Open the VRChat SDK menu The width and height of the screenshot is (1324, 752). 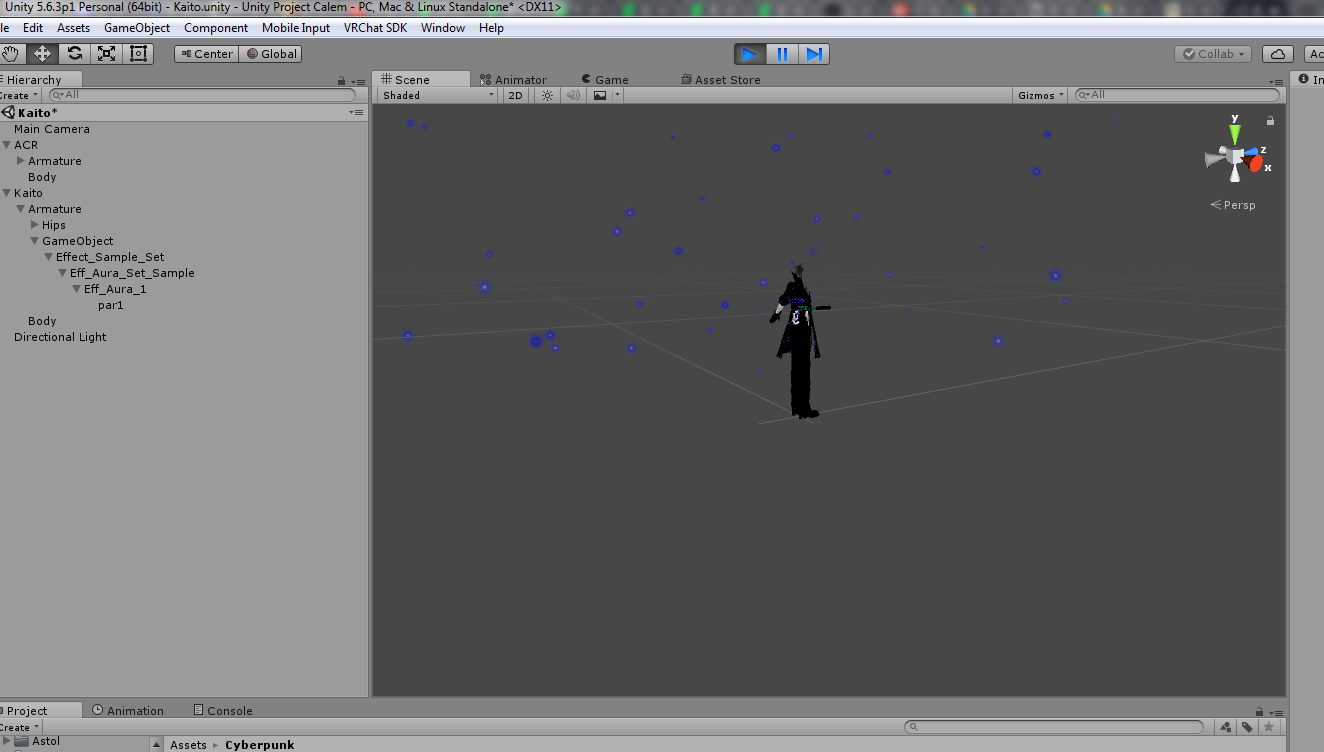tap(376, 27)
